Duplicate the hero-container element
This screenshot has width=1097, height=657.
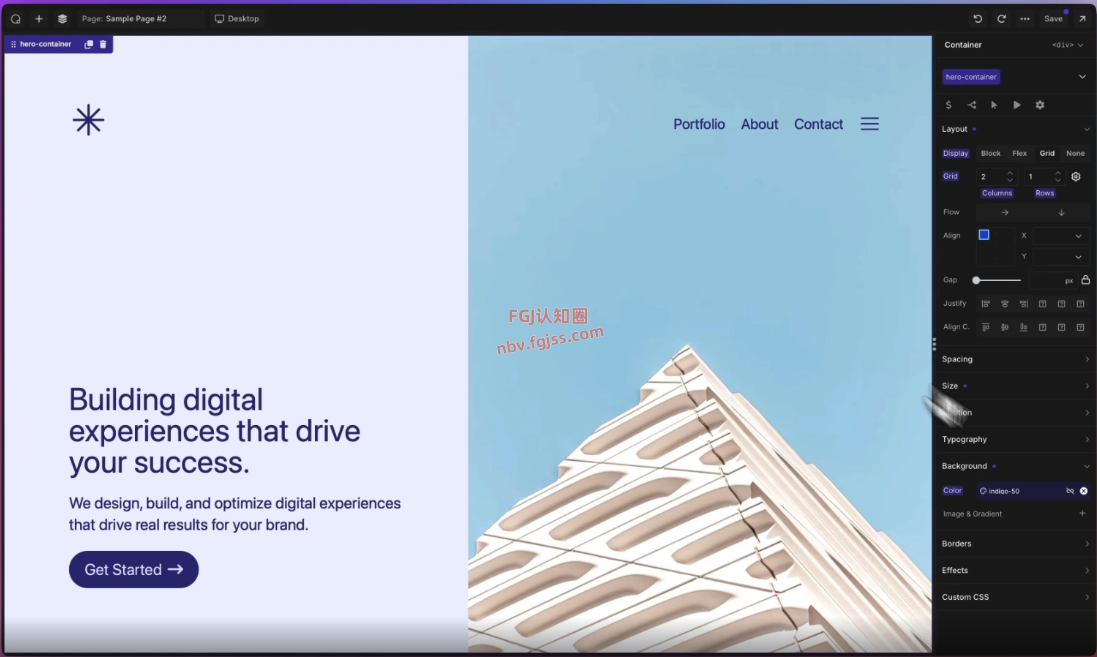(x=89, y=44)
